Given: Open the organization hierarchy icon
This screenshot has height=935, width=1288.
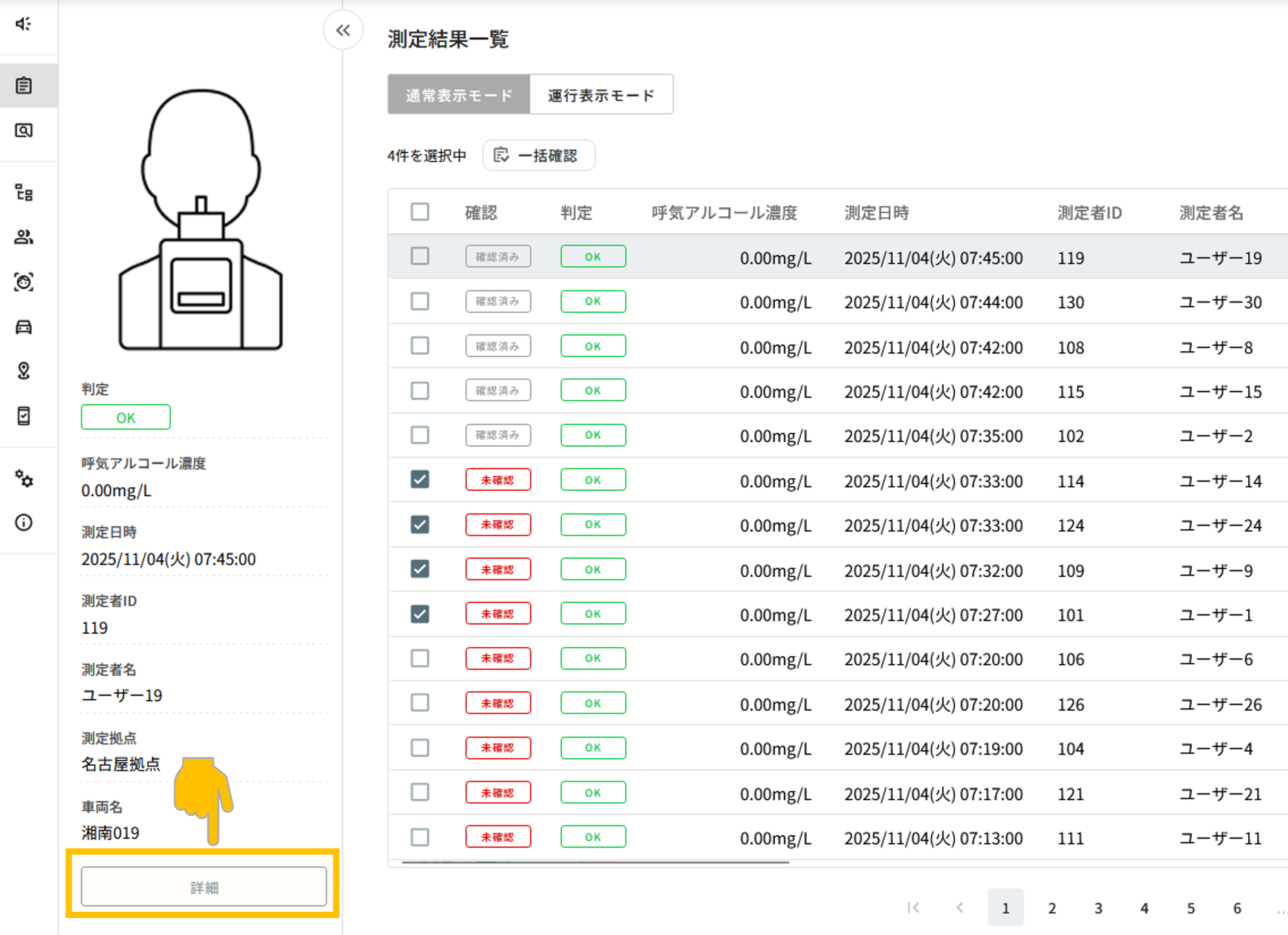Looking at the screenshot, I should 23,193.
